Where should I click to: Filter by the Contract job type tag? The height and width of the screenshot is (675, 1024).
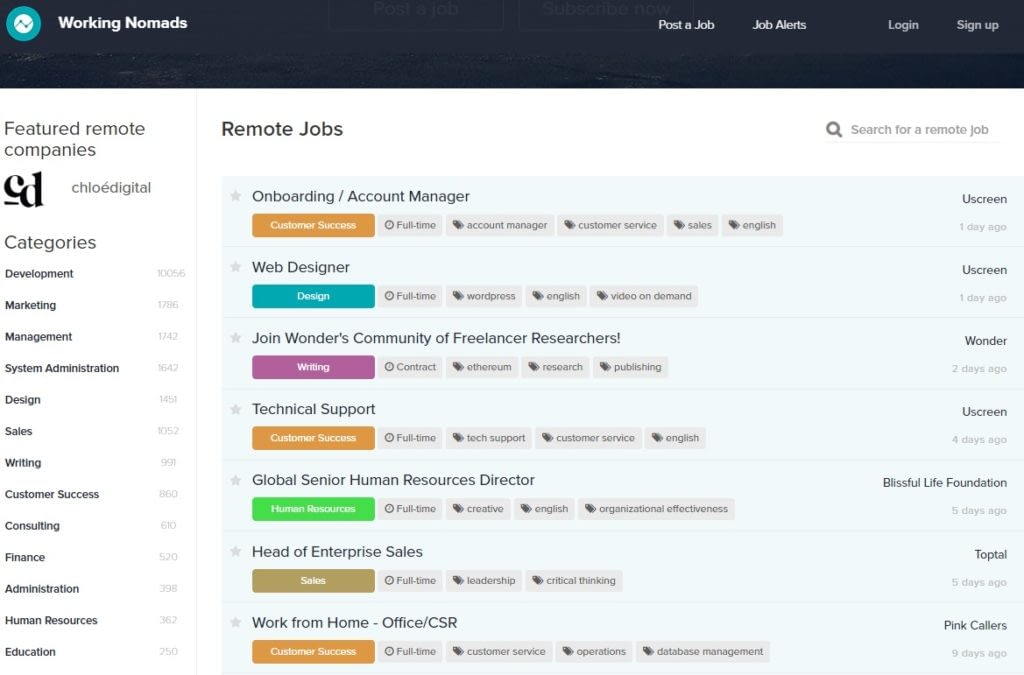point(410,367)
